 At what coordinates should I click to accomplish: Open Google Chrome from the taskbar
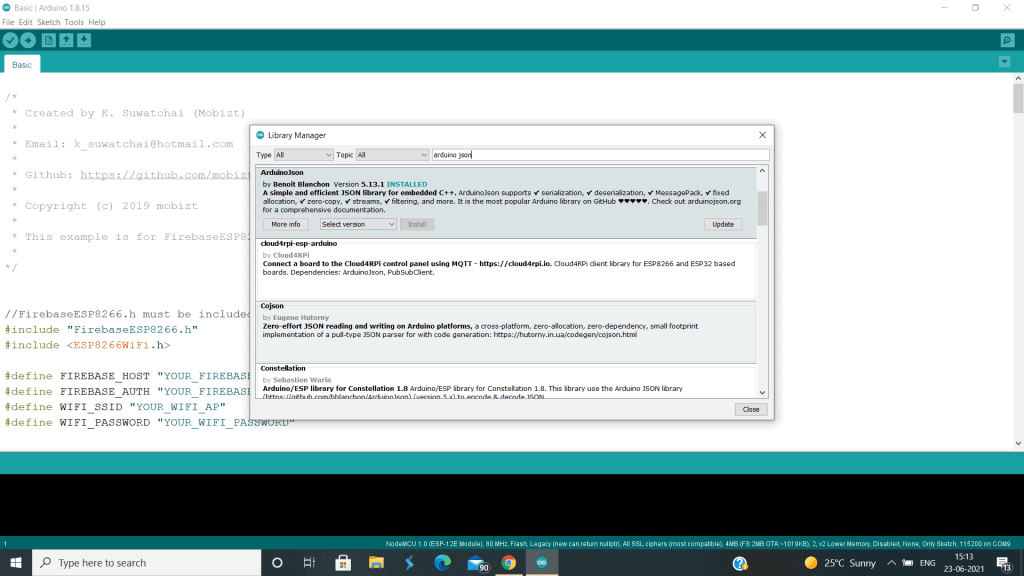click(509, 563)
